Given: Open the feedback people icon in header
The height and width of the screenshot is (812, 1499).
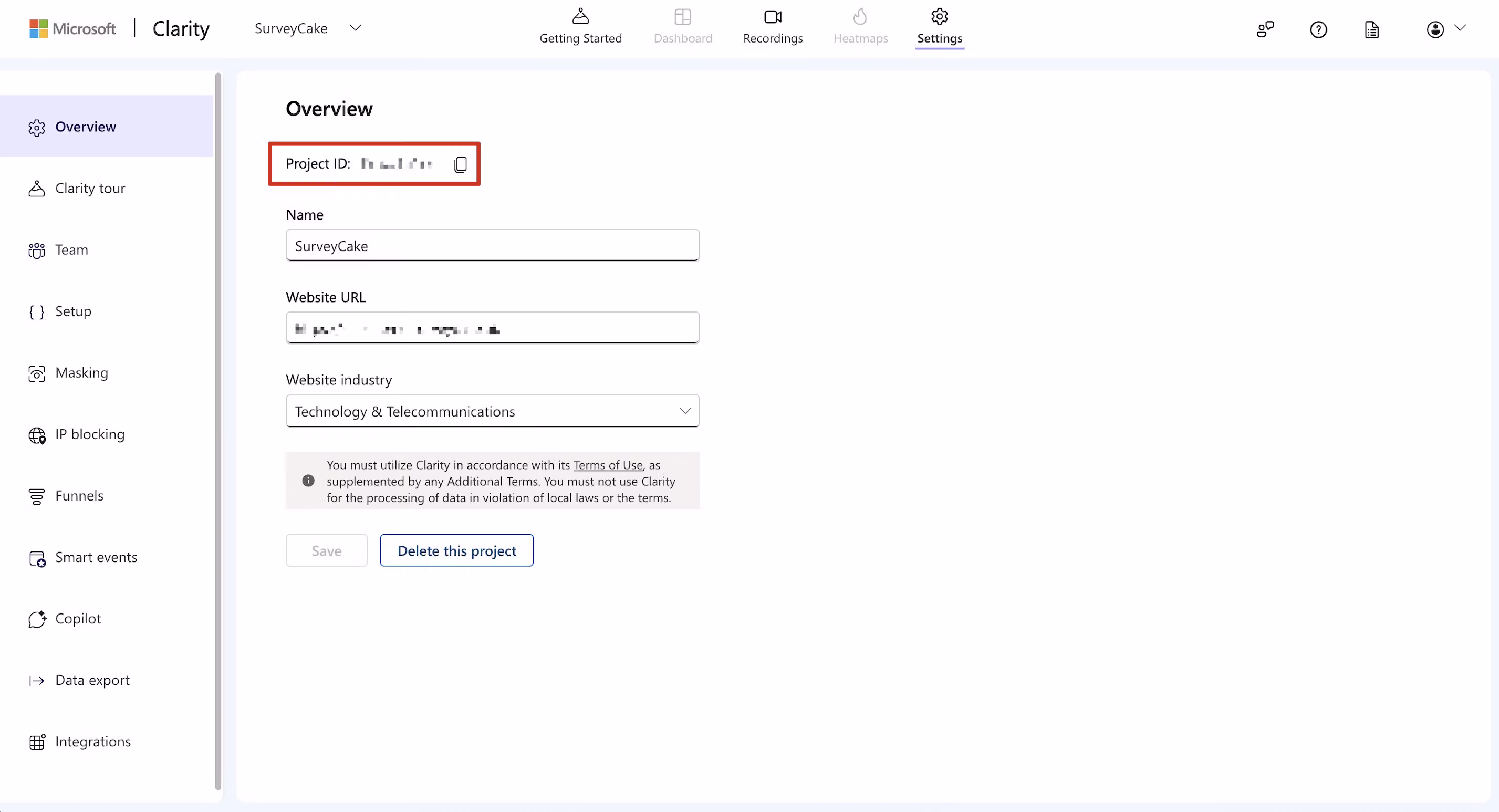Looking at the screenshot, I should pos(1265,29).
